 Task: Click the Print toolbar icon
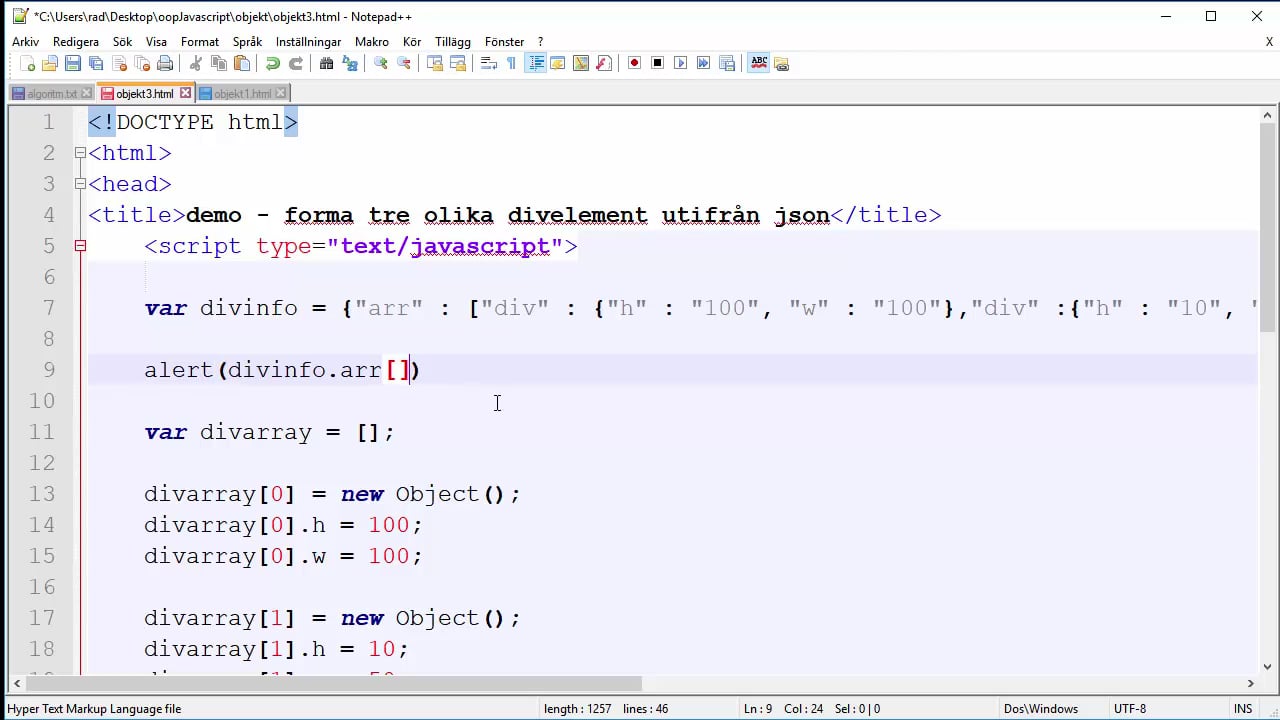165,63
